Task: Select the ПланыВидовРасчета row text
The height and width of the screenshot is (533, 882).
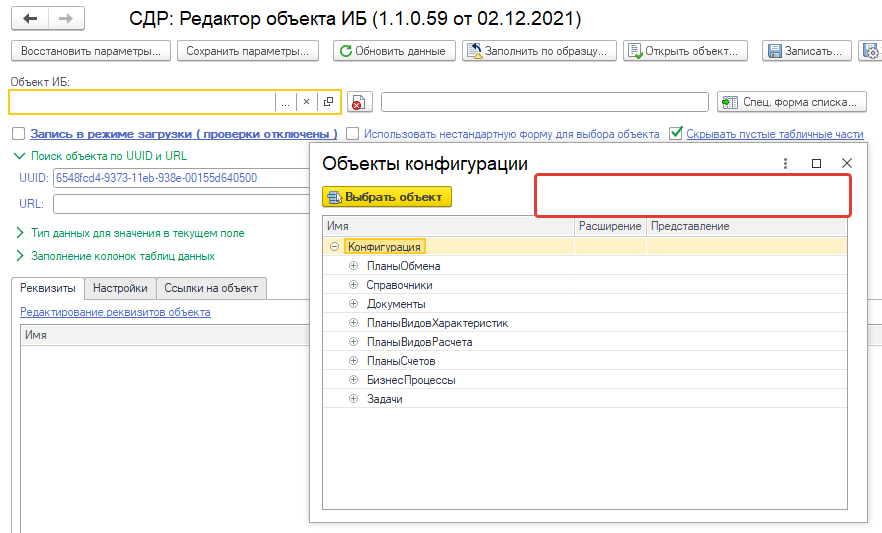Action: click(x=420, y=342)
